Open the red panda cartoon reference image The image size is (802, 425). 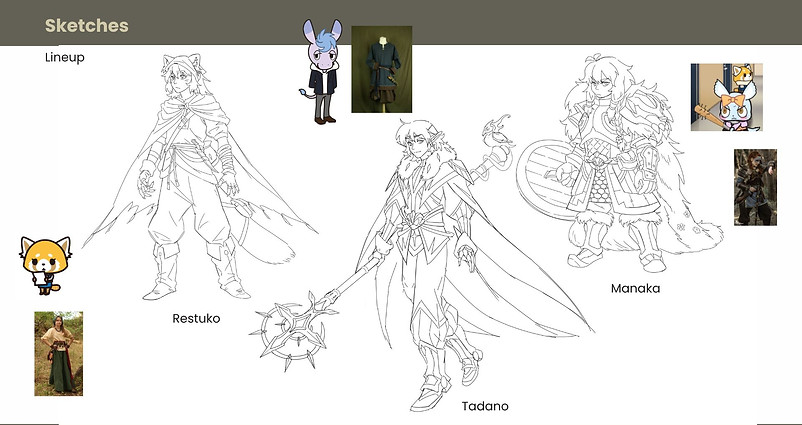46,265
